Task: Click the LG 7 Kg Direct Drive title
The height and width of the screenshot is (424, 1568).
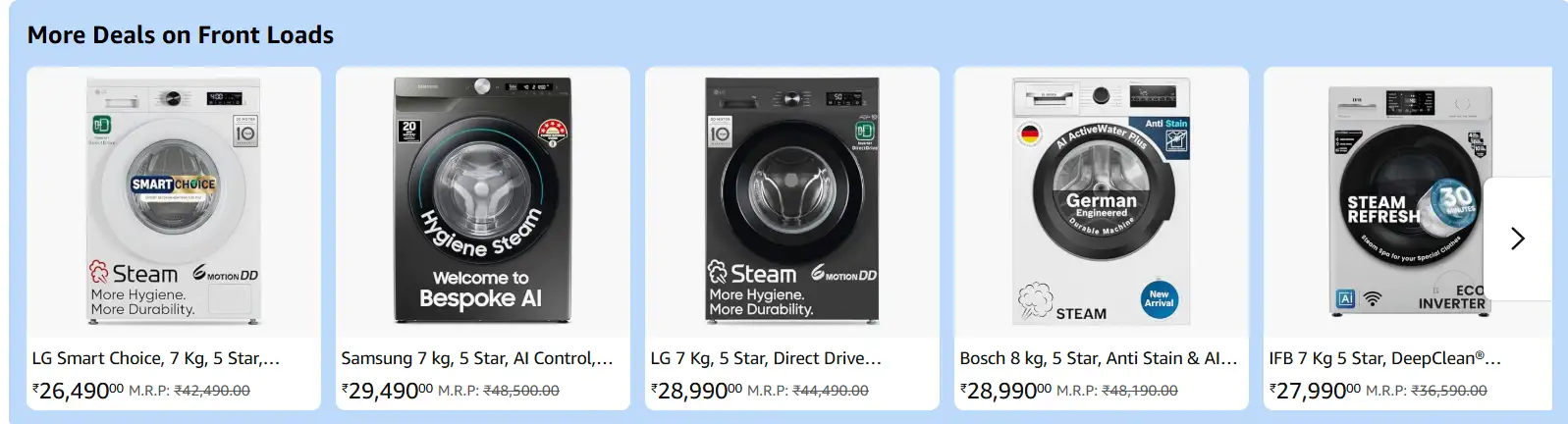Action: (766, 359)
